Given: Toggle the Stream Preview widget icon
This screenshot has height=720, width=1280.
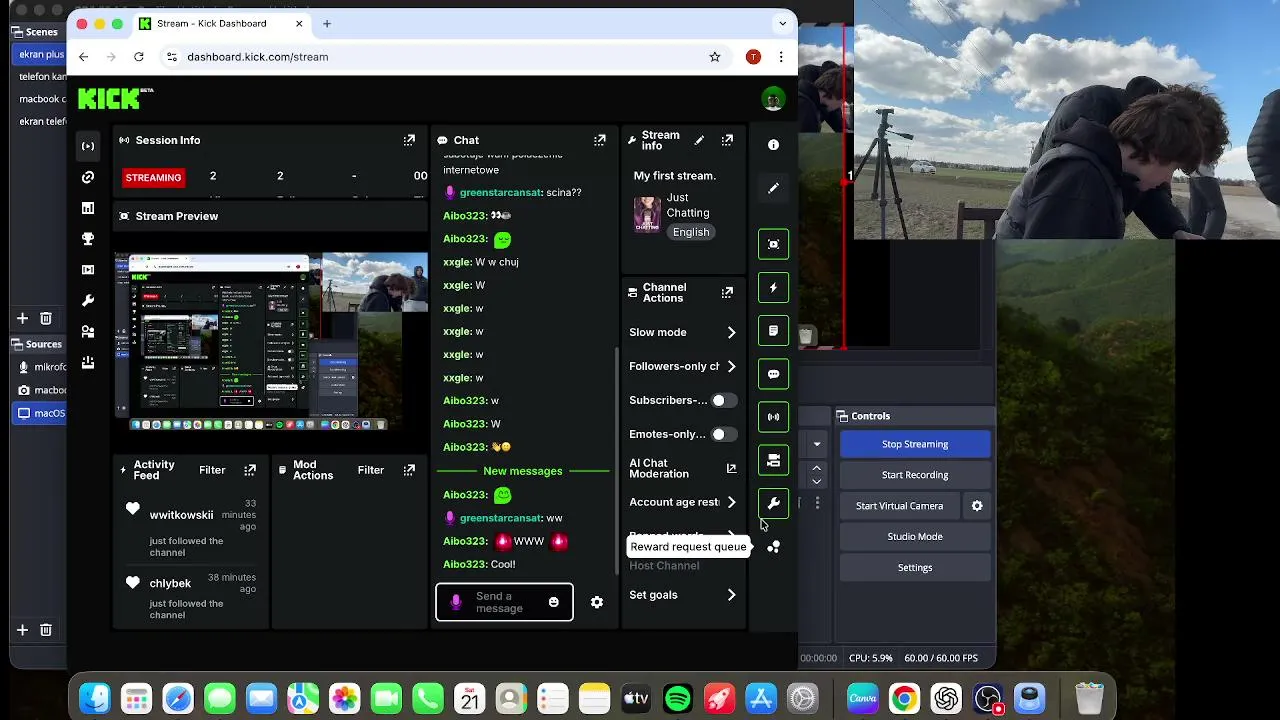Looking at the screenshot, I should click(773, 244).
